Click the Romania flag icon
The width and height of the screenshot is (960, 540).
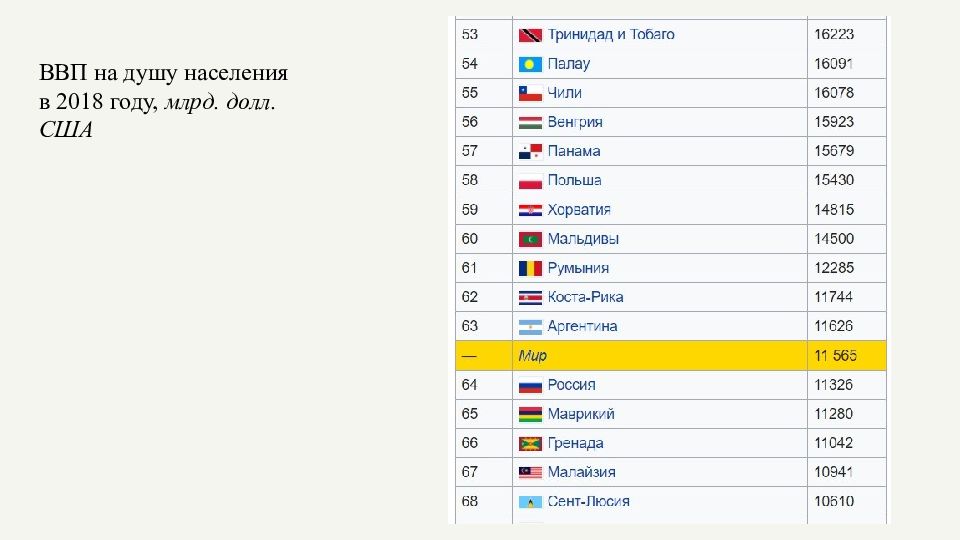530,268
